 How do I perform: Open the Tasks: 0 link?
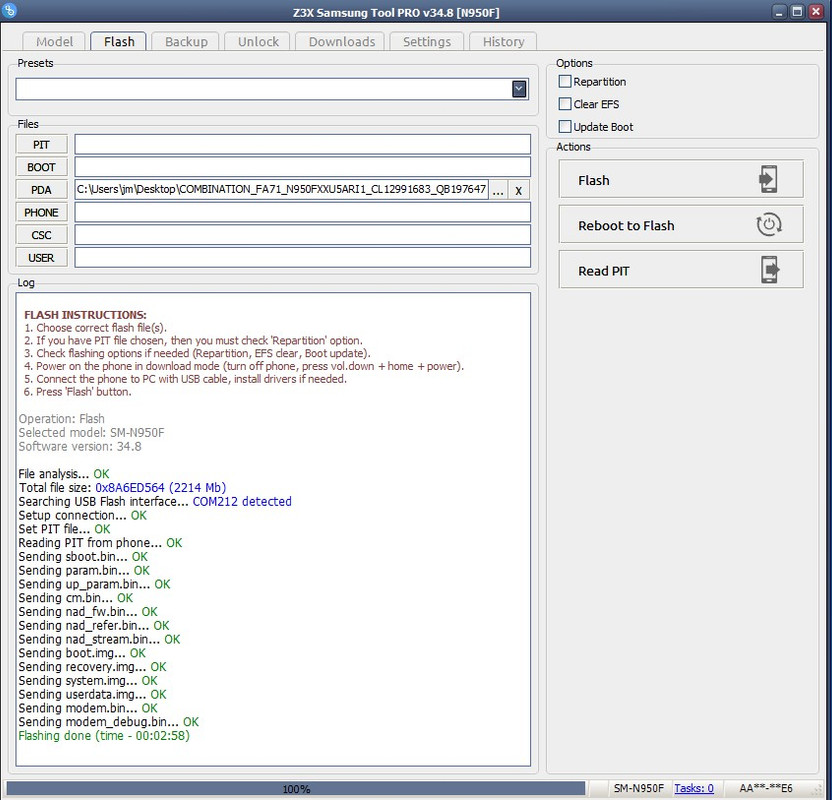coord(694,788)
